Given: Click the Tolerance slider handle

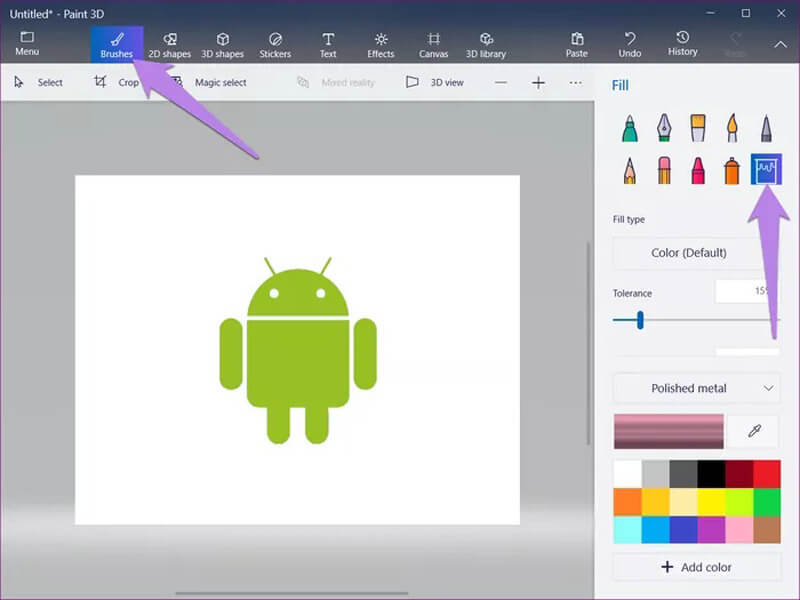Looking at the screenshot, I should pos(640,320).
